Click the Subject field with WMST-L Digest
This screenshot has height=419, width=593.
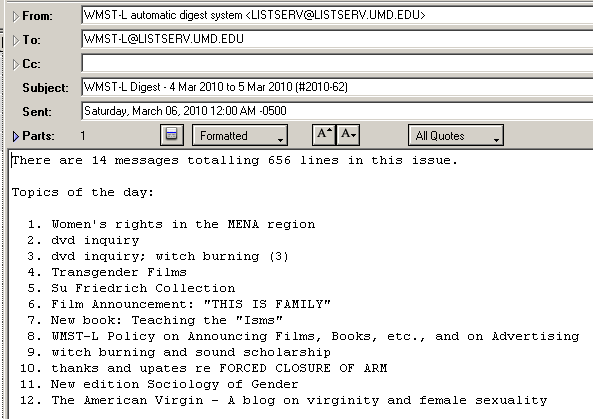tap(337, 87)
